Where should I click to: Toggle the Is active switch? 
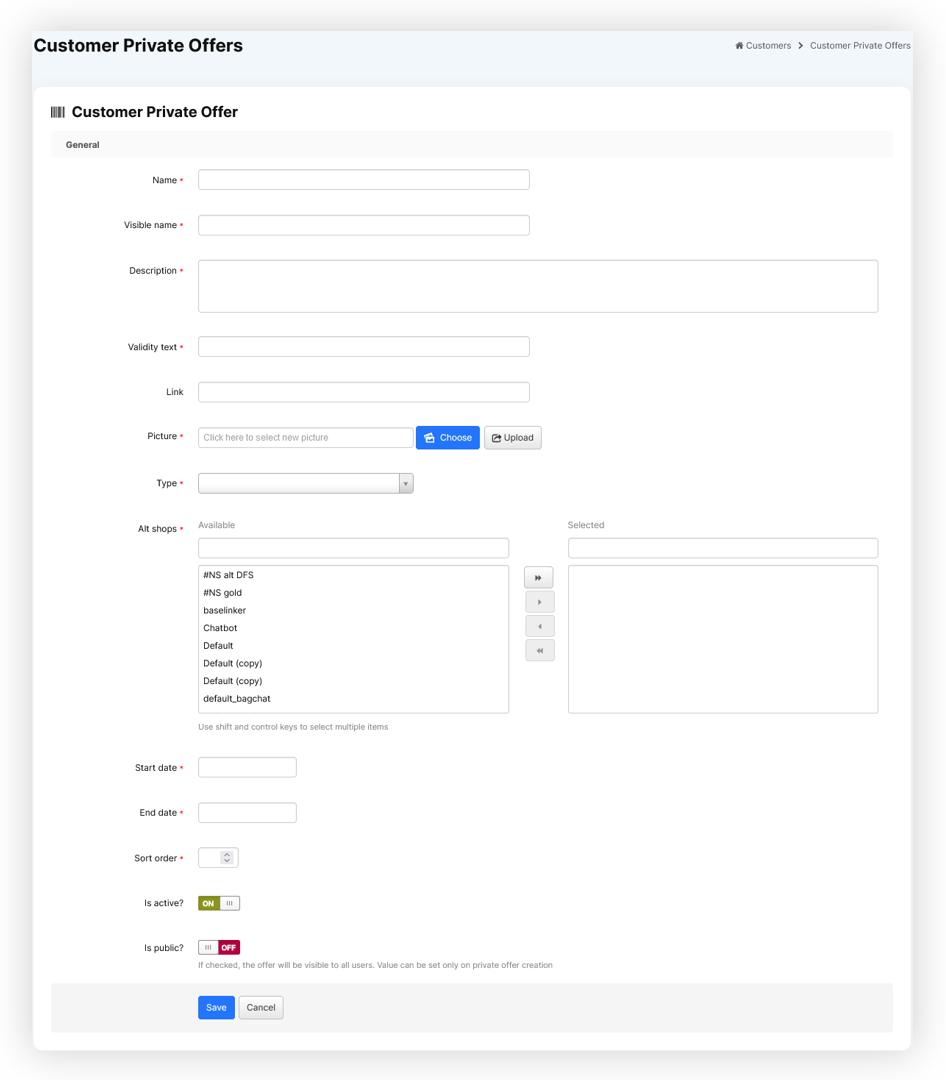(219, 903)
